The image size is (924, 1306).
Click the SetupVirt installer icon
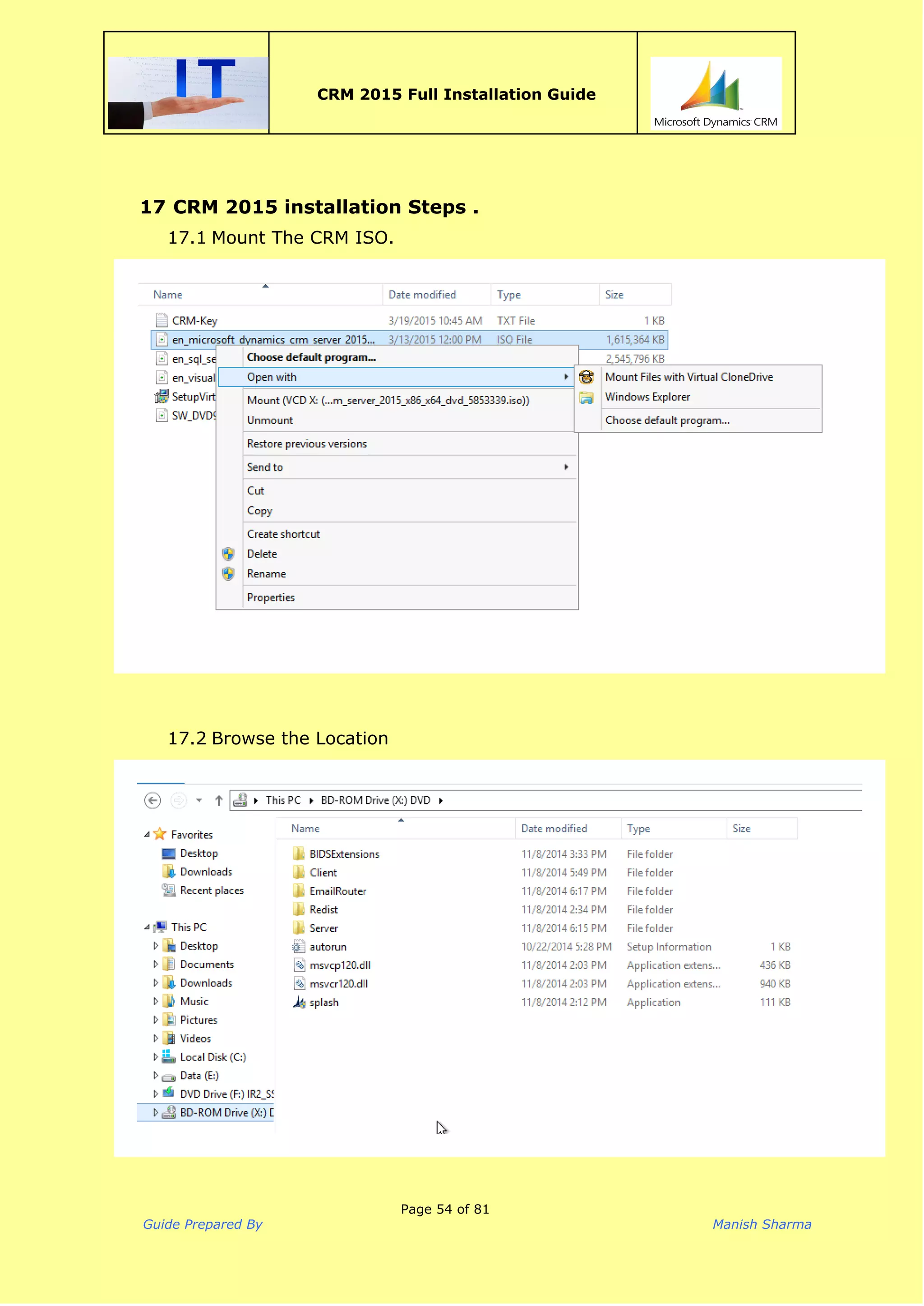tap(162, 397)
